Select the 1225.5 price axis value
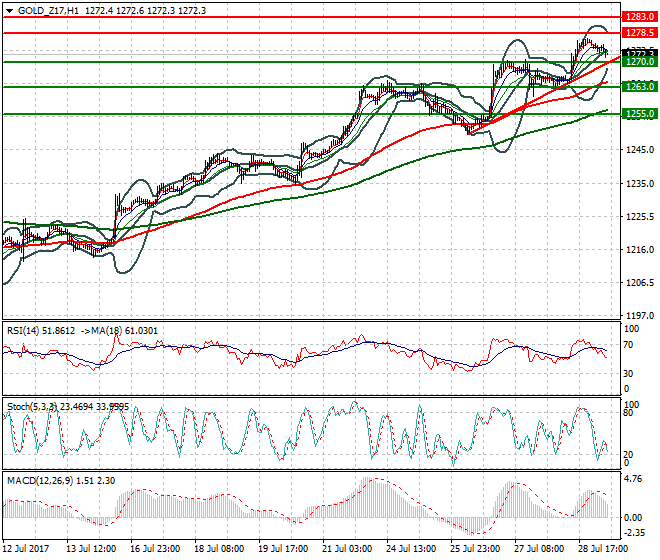 pyautogui.click(x=640, y=216)
